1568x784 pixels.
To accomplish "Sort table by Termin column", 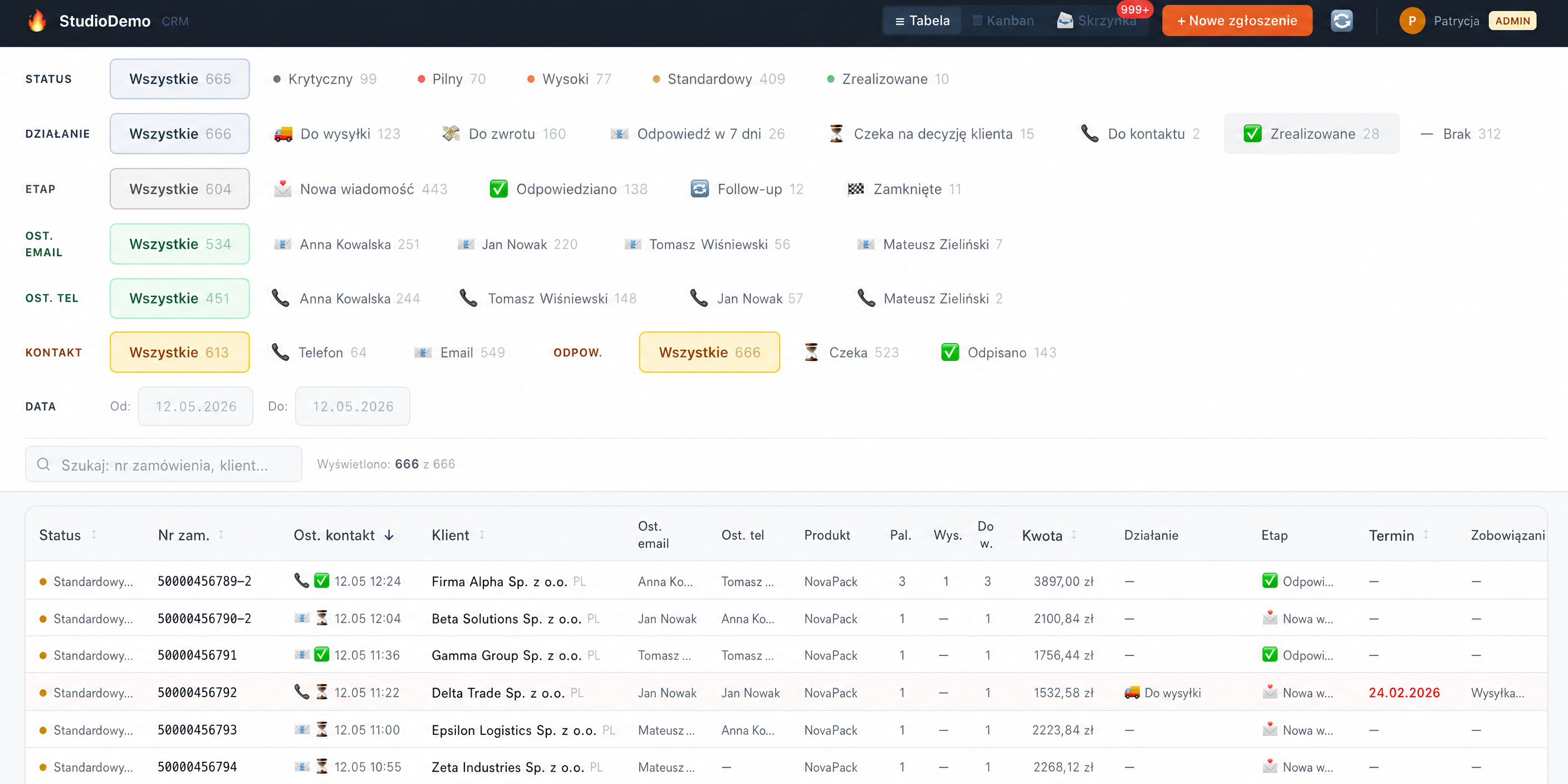I will point(1398,535).
